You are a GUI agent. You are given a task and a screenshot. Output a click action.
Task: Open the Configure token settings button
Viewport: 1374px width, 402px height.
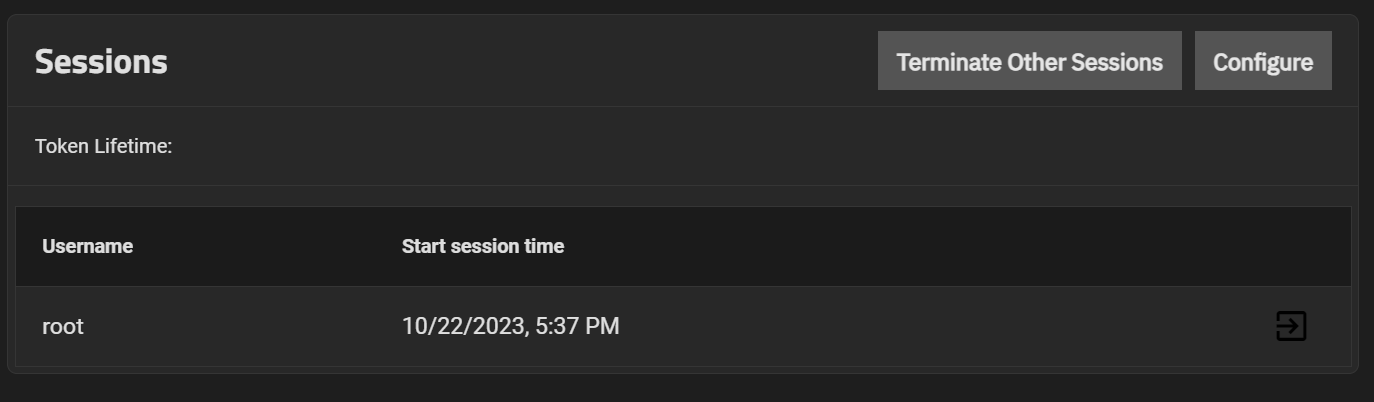pyautogui.click(x=1262, y=61)
